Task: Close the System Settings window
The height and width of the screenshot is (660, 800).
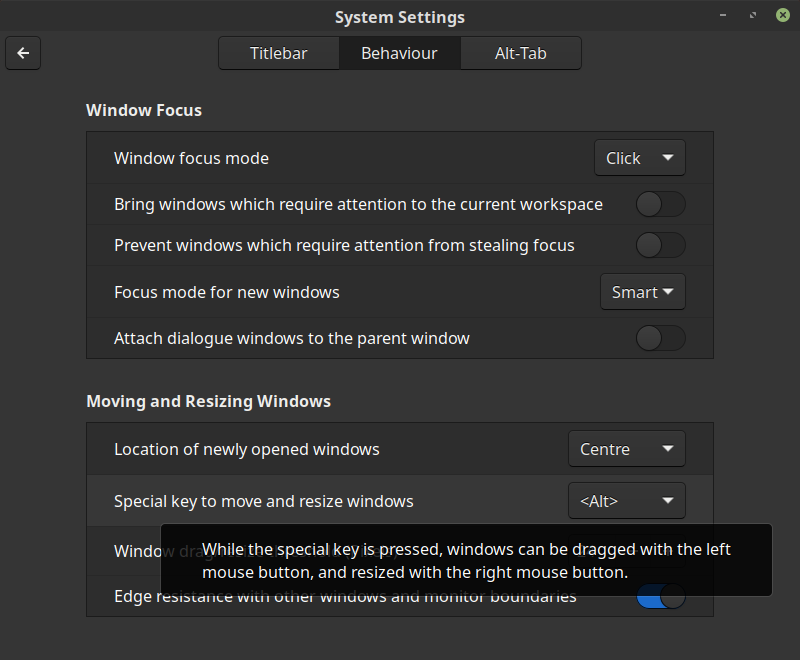Action: (x=783, y=15)
